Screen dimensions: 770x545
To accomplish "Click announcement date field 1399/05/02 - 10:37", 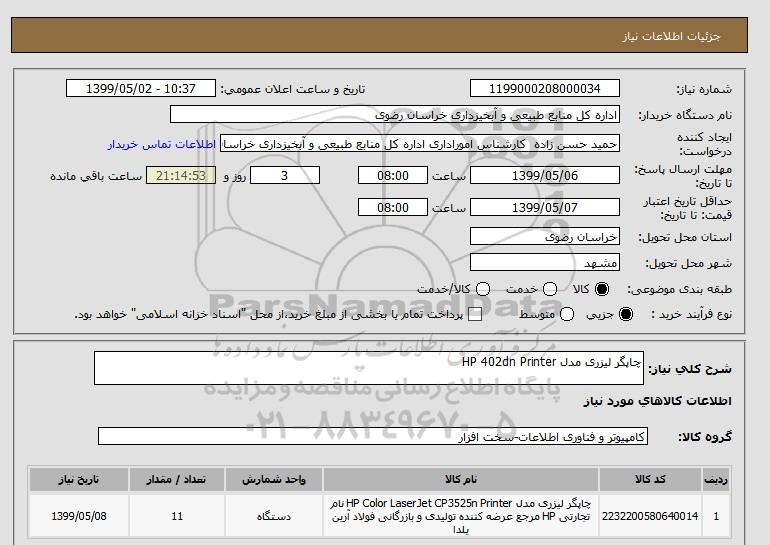I will coord(141,88).
